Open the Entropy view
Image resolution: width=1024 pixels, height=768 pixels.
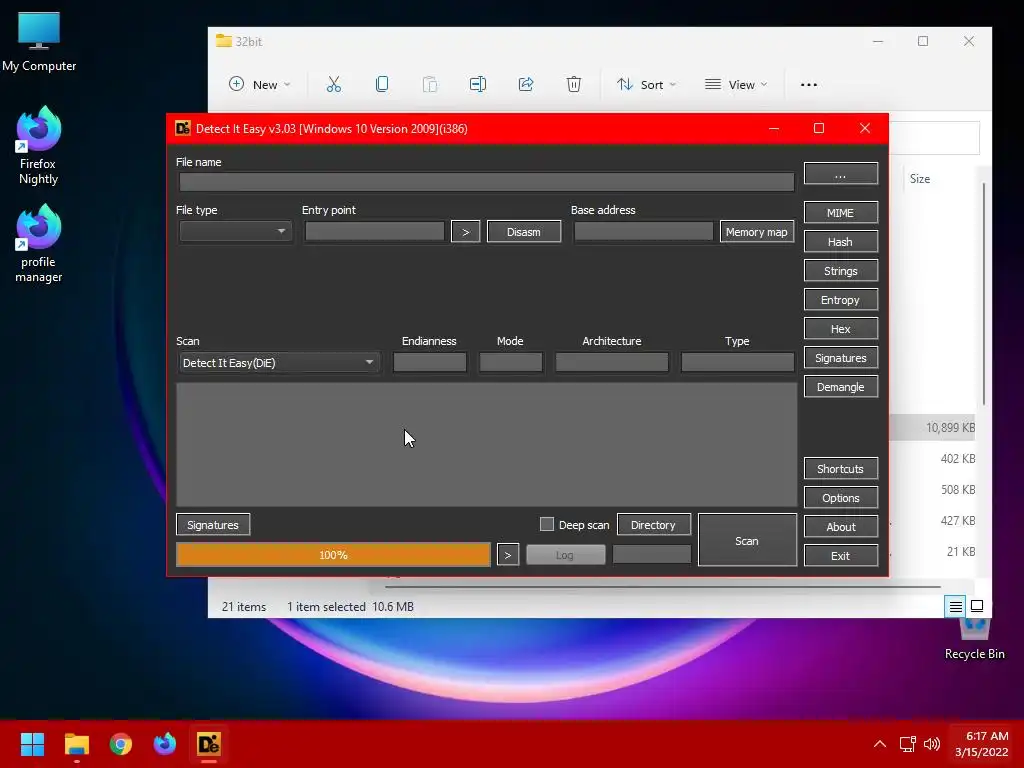[x=840, y=300]
